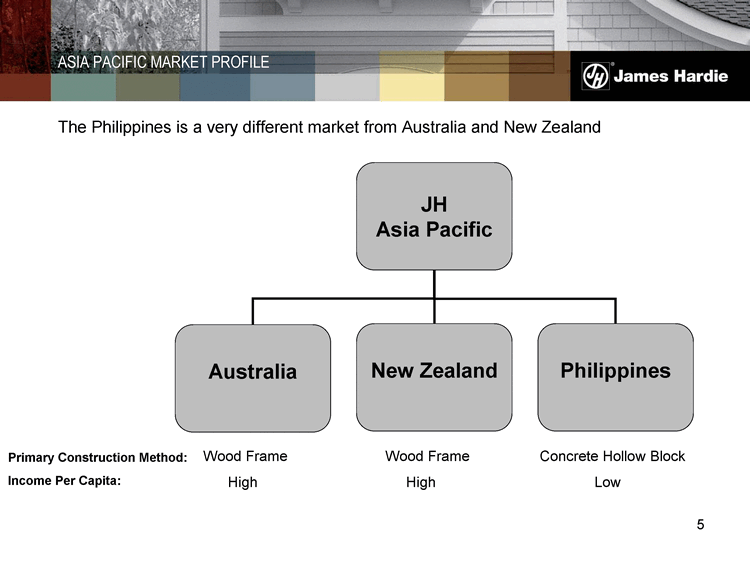Select the Low income value under Philippines

(x=607, y=482)
